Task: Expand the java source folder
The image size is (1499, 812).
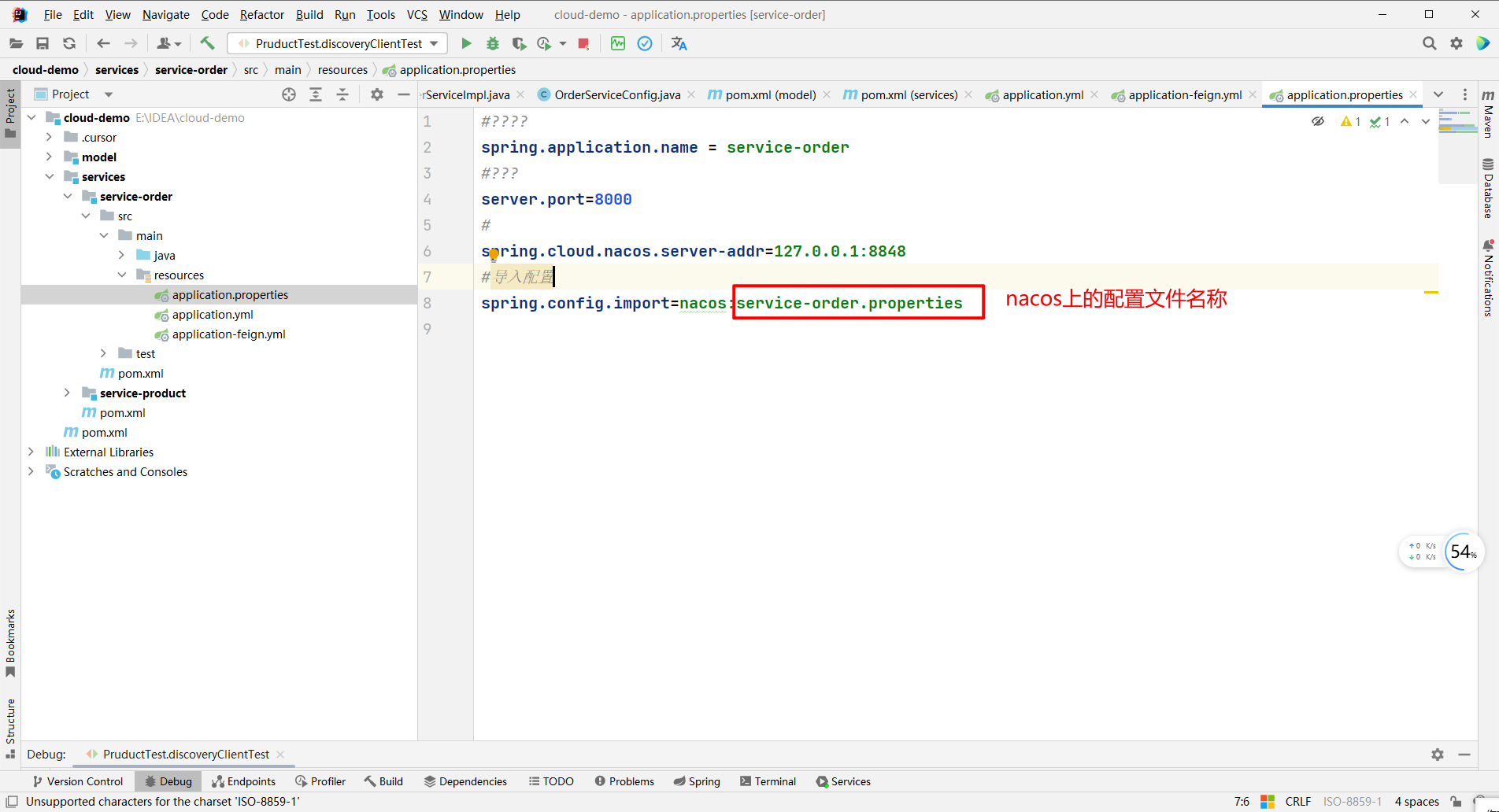Action: [x=122, y=256]
